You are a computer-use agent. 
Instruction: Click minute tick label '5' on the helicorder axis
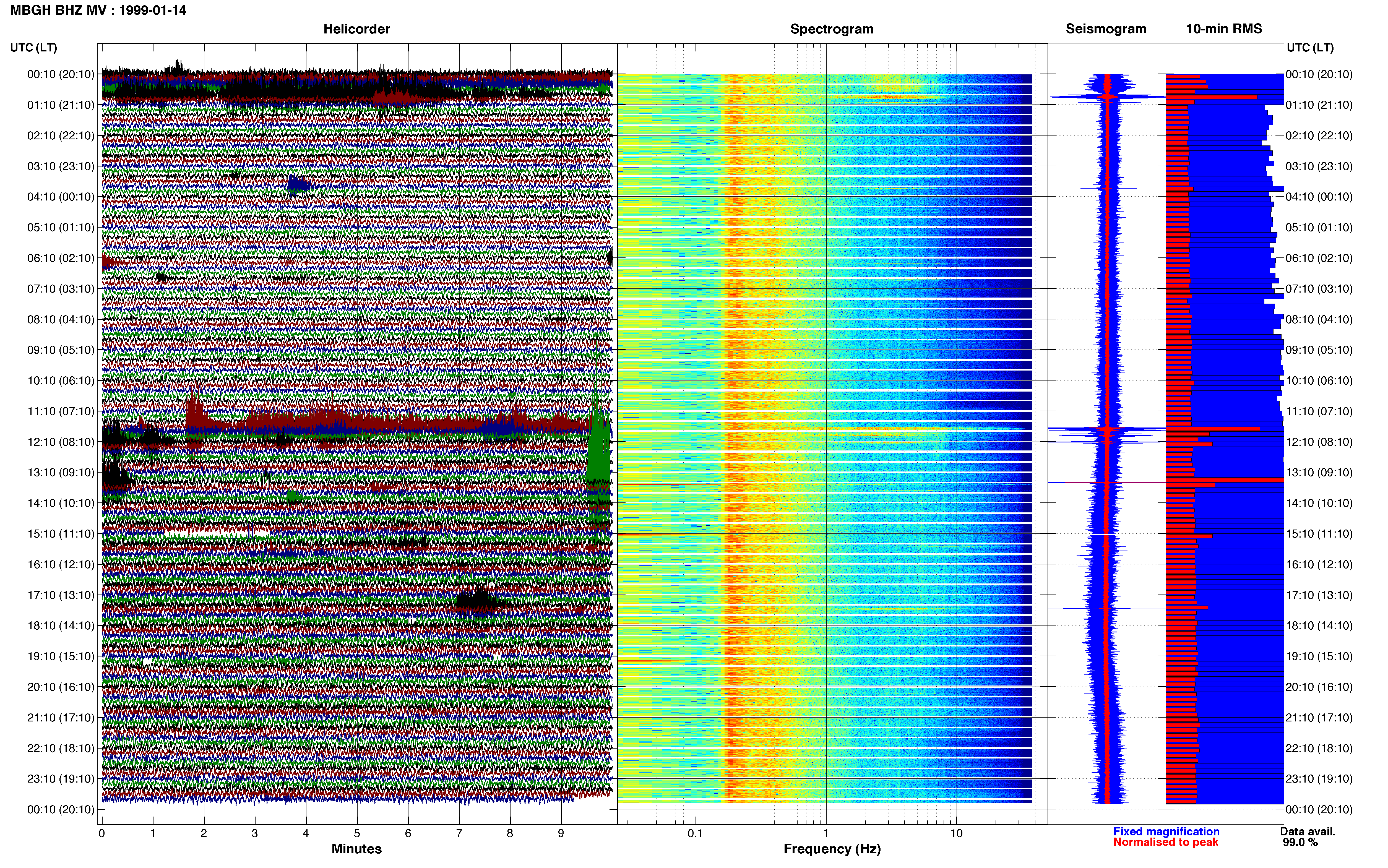pos(357,833)
